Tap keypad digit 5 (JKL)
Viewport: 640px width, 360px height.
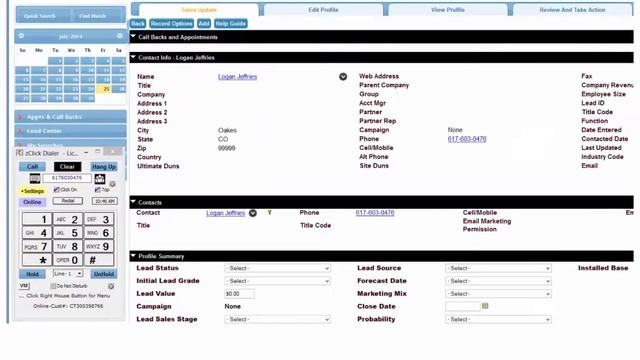[x=68, y=233]
